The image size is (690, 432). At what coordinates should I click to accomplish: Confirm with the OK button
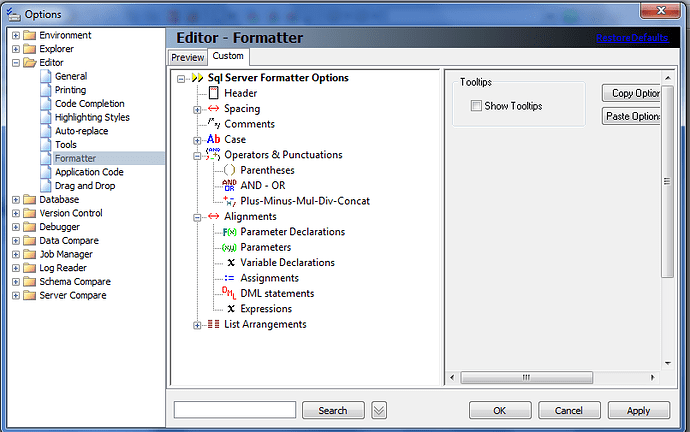[500, 410]
